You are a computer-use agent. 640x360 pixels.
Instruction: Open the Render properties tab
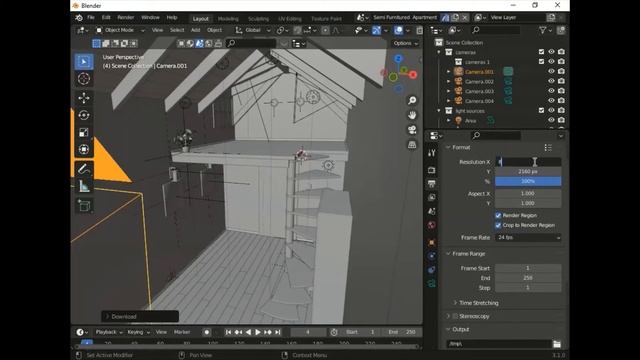(x=432, y=170)
